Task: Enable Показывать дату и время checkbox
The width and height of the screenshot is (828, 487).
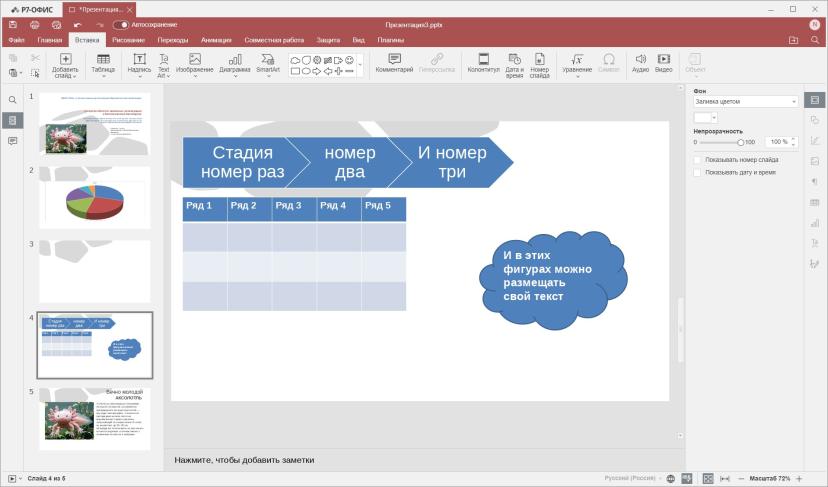Action: (x=697, y=173)
